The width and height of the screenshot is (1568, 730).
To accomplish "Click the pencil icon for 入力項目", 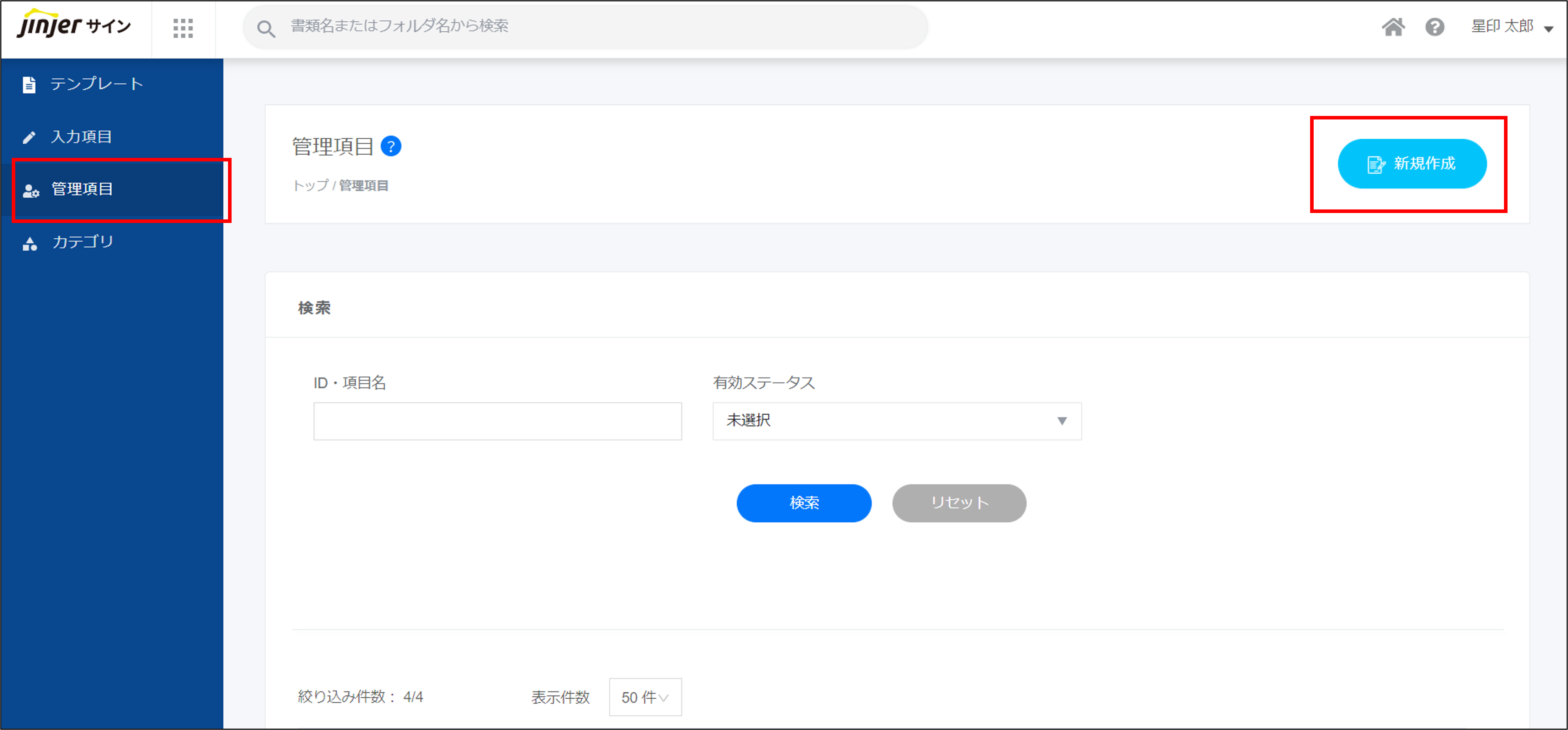I will coord(29,138).
